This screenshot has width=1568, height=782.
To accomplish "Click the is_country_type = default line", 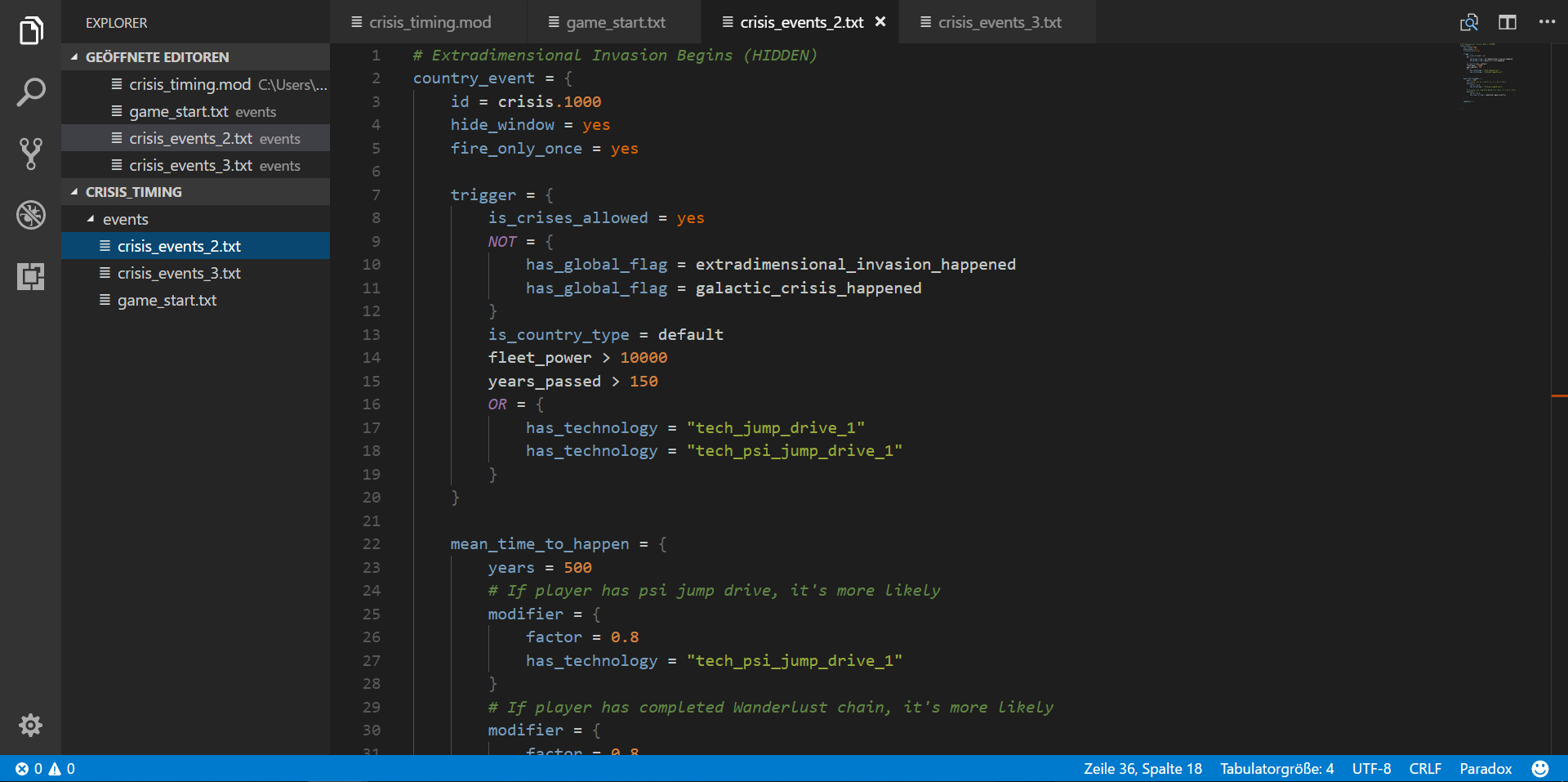I will (x=606, y=334).
